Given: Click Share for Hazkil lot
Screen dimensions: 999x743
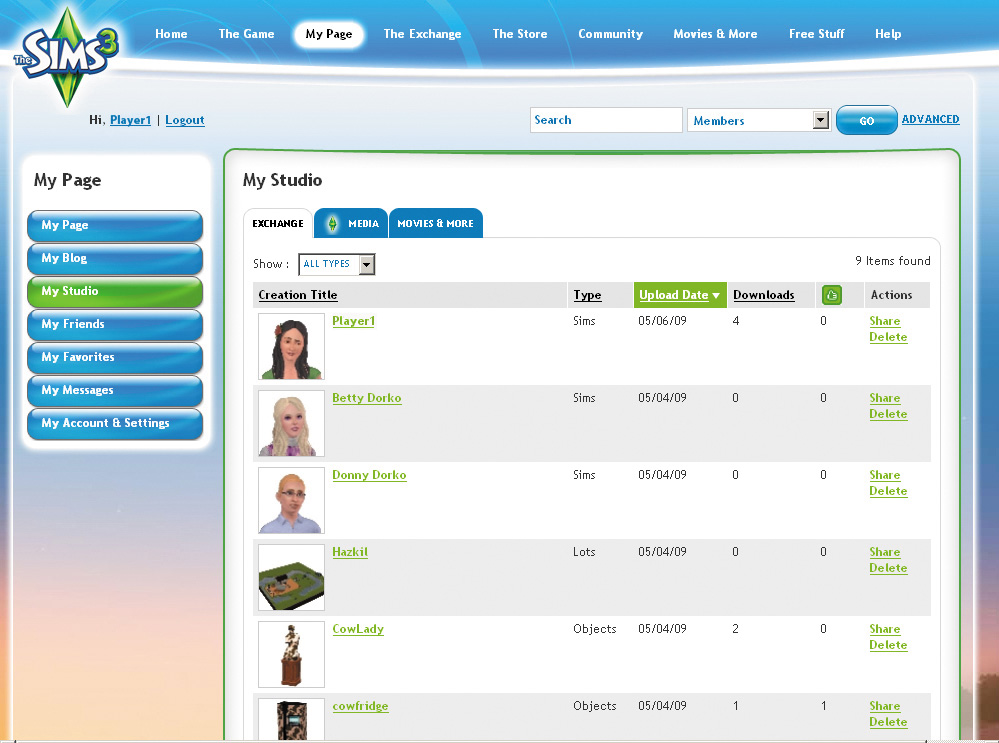Looking at the screenshot, I should 884,552.
